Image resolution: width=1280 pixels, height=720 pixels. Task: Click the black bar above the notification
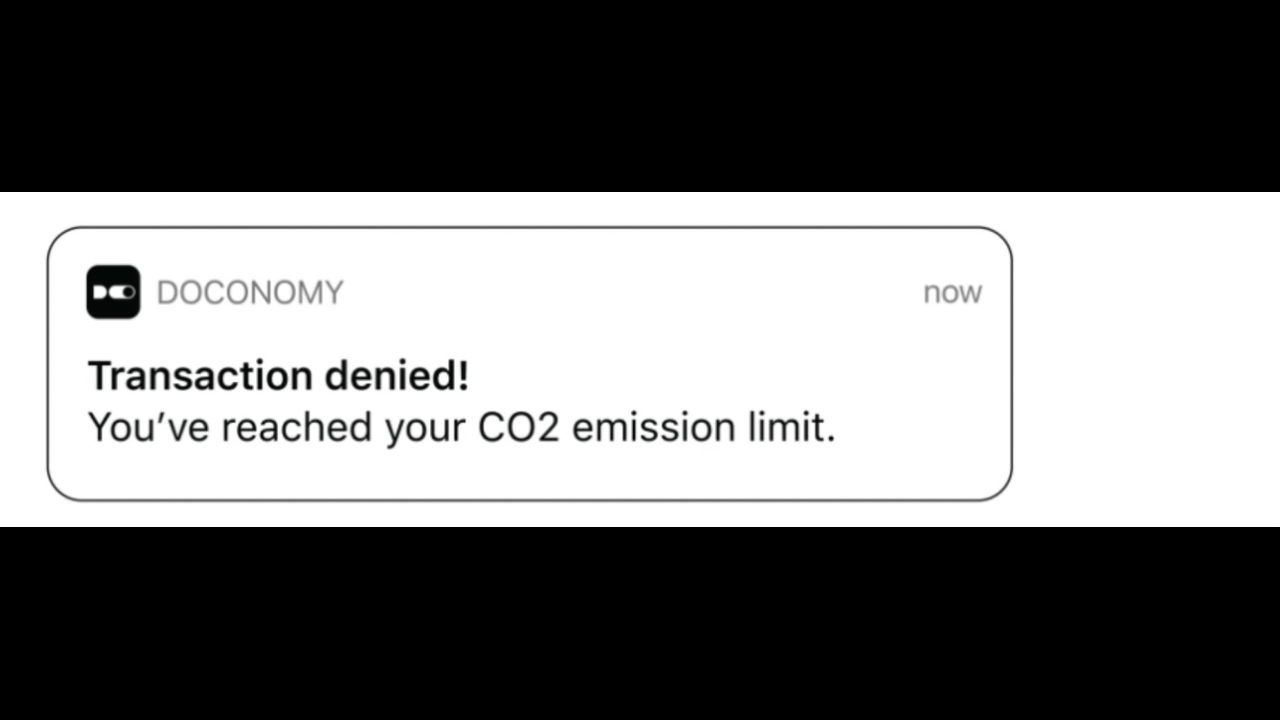pos(640,95)
